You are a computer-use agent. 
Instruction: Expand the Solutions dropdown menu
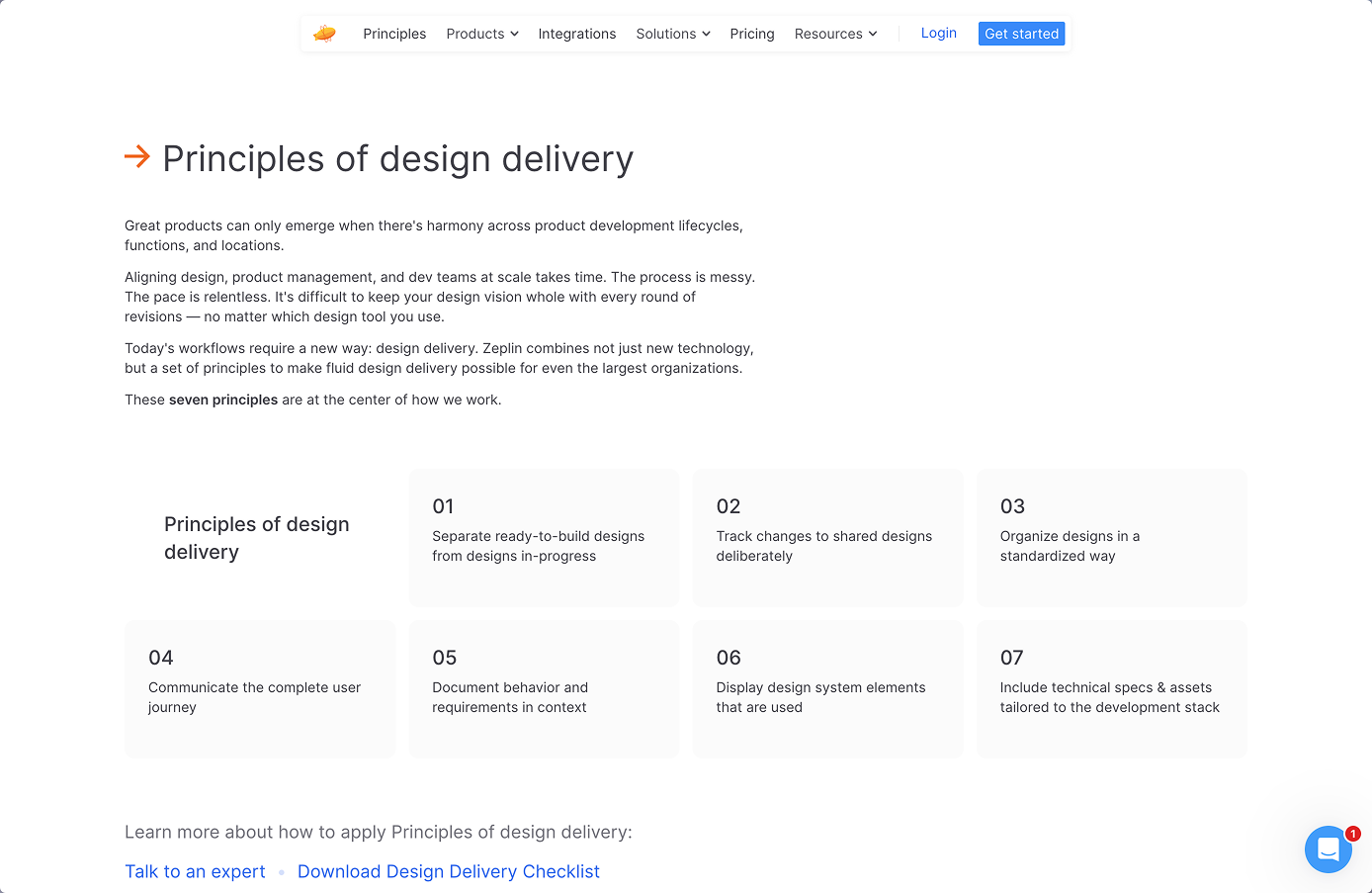pos(672,33)
